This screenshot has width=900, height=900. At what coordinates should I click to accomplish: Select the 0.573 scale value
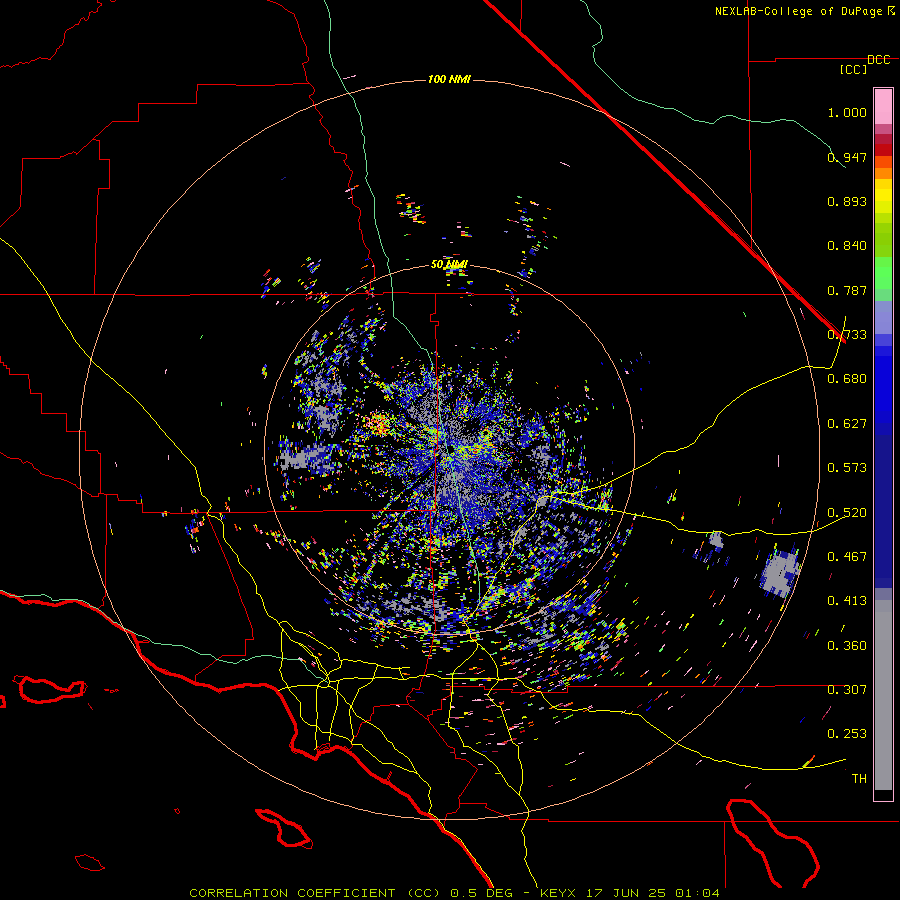[847, 468]
